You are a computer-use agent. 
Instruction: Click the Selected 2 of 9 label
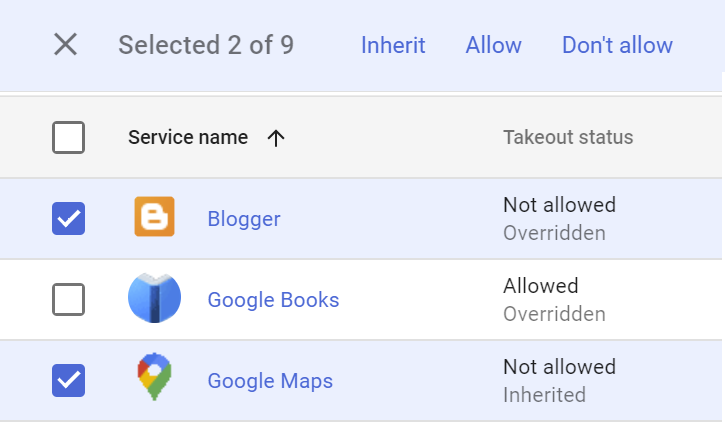206,45
